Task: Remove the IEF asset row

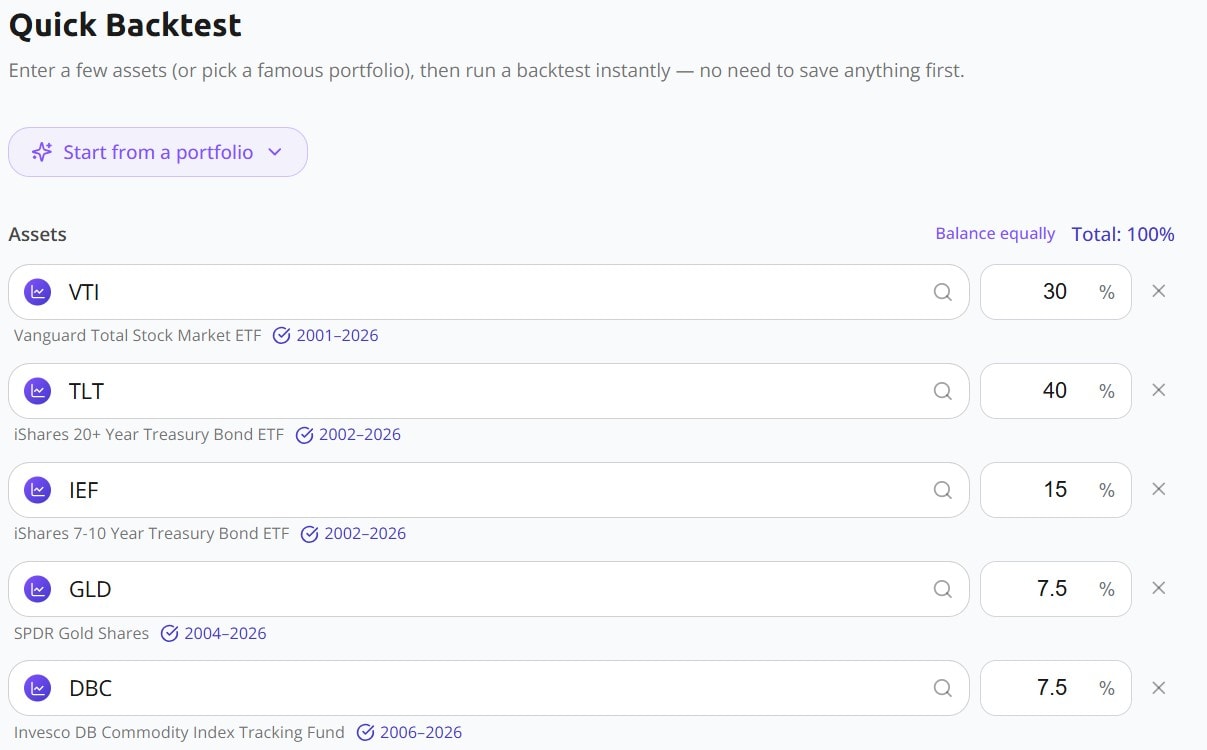Action: [1159, 489]
